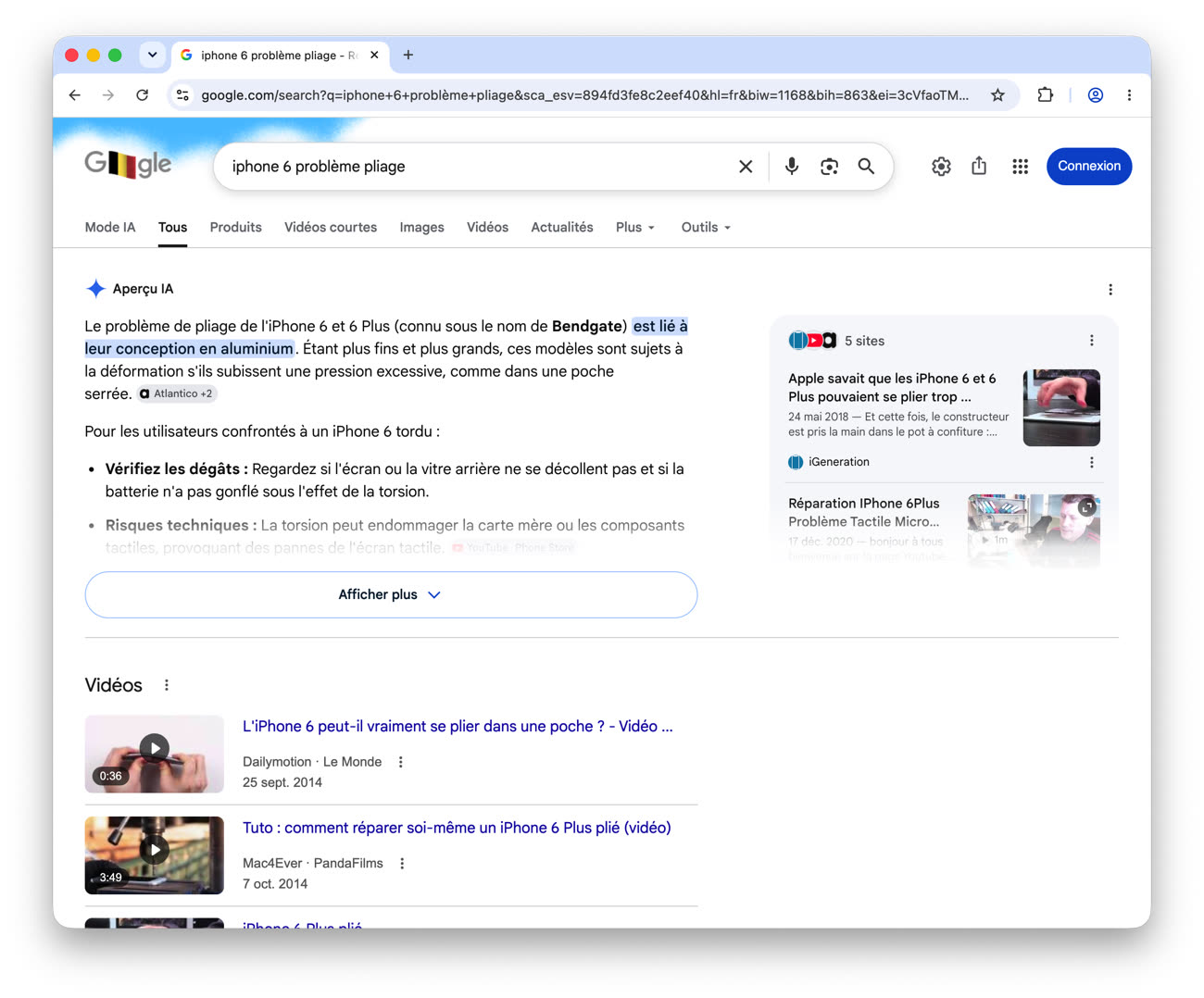Click the Réparation IPhone 6Plus video thumbnail
The height and width of the screenshot is (998, 1204).
point(1034,530)
